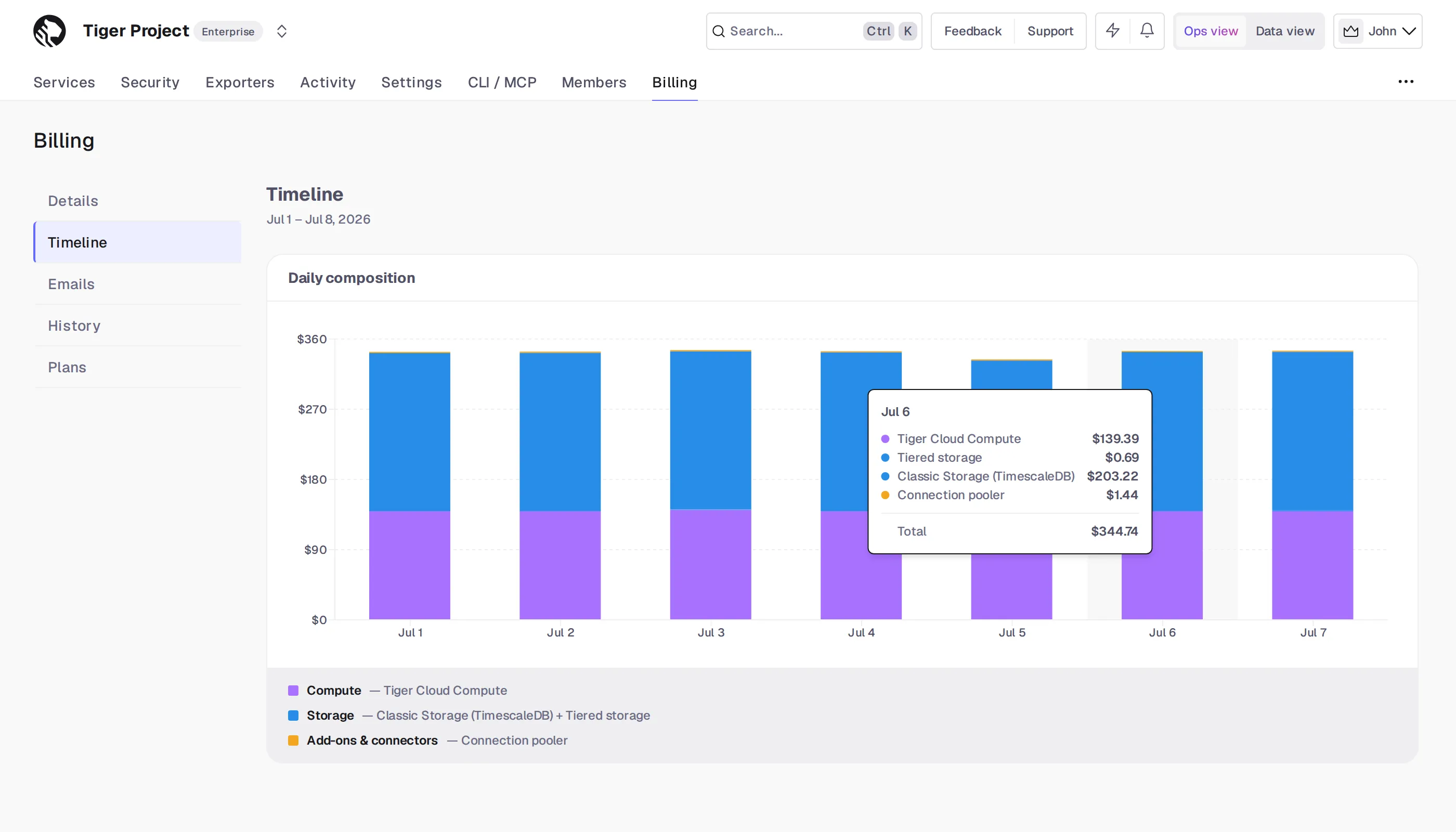
Task: Open the project switcher chevrons
Action: point(282,31)
